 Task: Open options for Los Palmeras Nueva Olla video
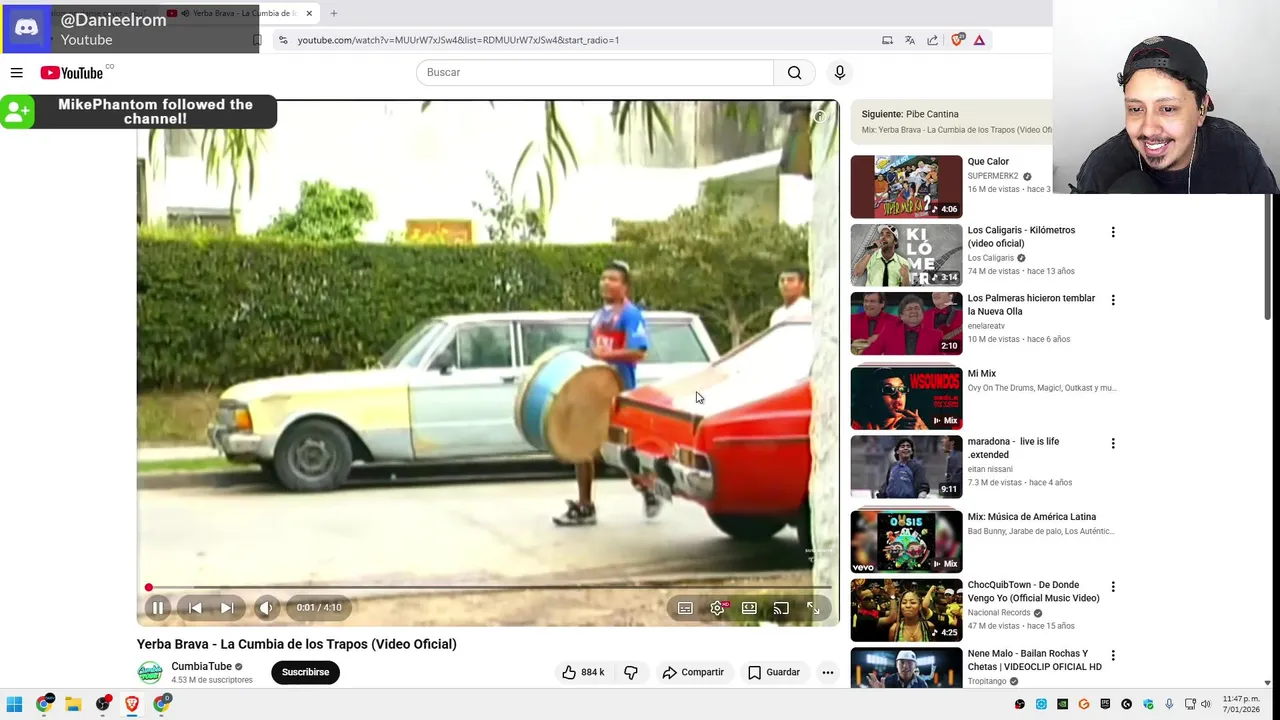click(x=1113, y=300)
